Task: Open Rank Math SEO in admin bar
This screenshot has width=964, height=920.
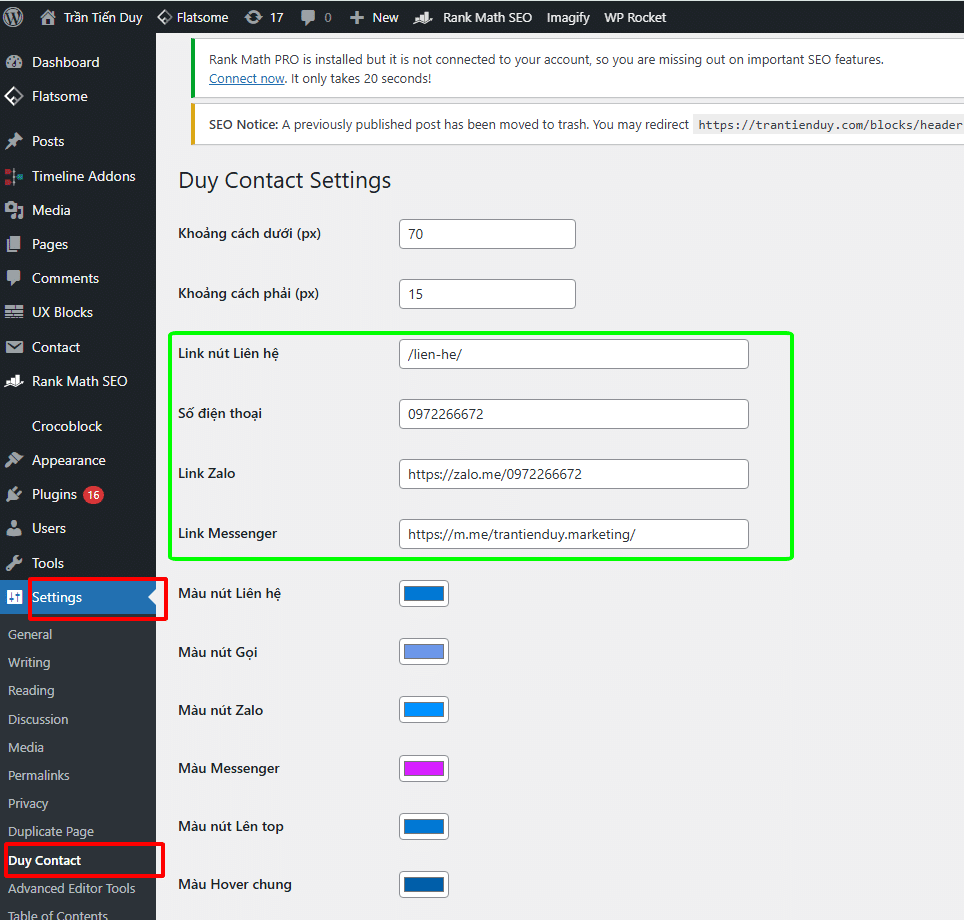Action: click(476, 17)
